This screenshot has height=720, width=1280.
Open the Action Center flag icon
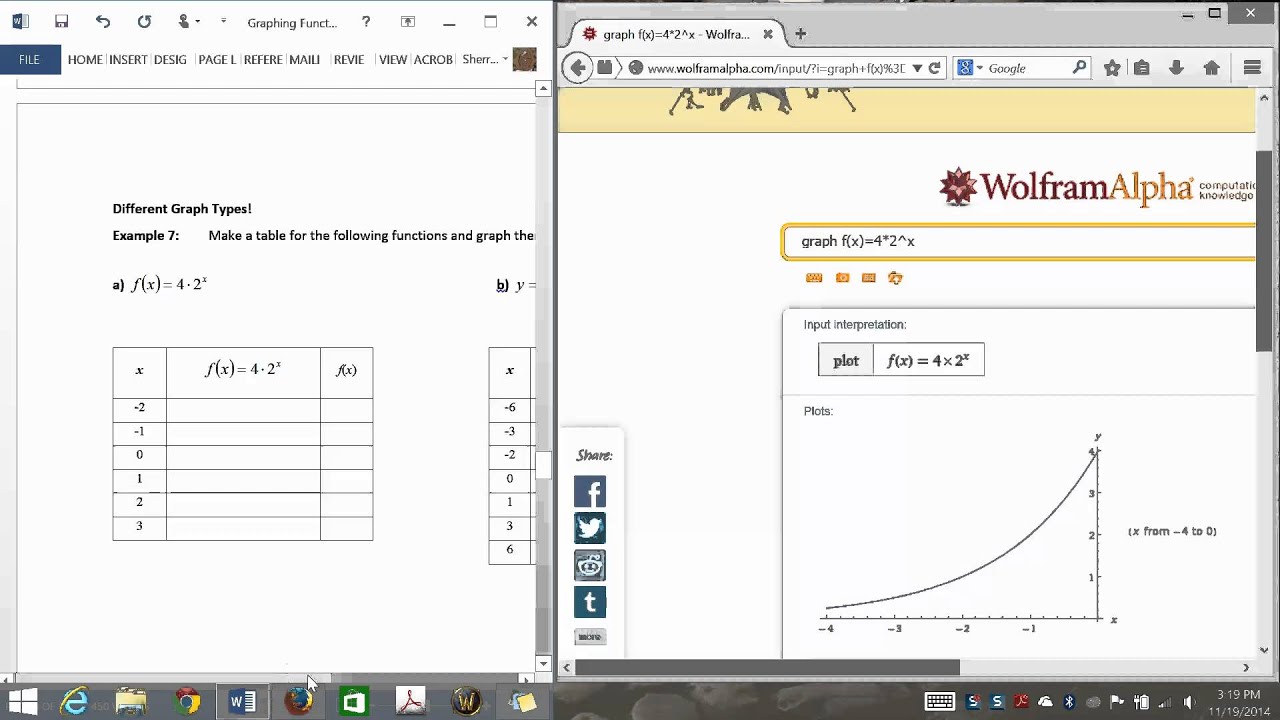(1118, 702)
